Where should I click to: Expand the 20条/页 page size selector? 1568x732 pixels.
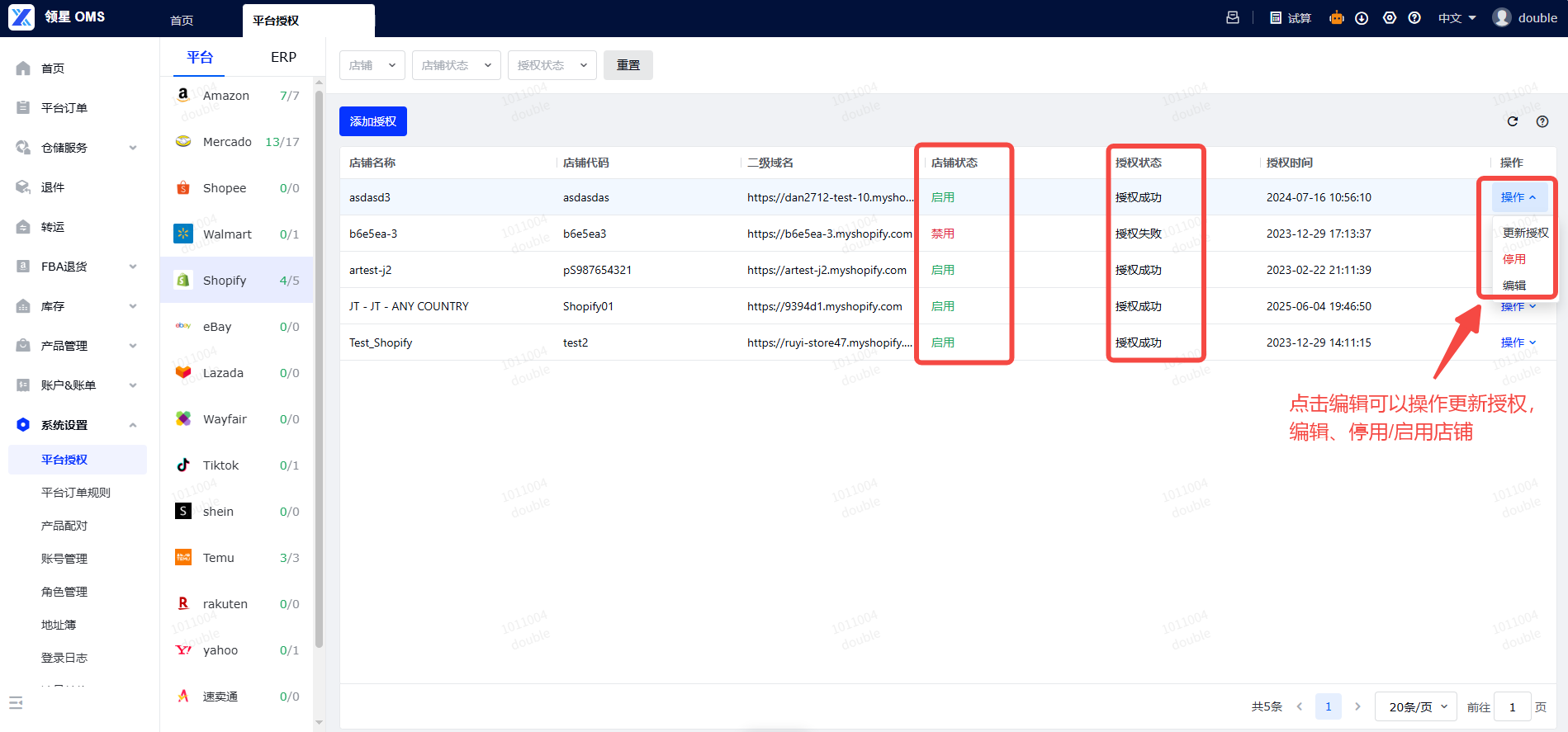click(1416, 707)
